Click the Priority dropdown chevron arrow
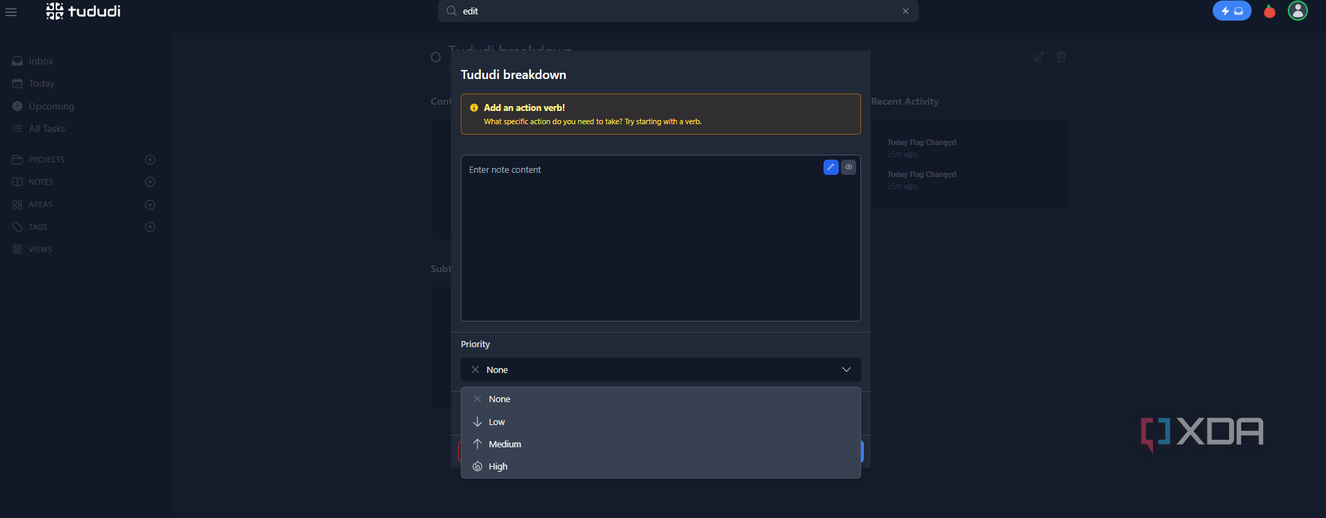The width and height of the screenshot is (1326, 518). pyautogui.click(x=846, y=370)
